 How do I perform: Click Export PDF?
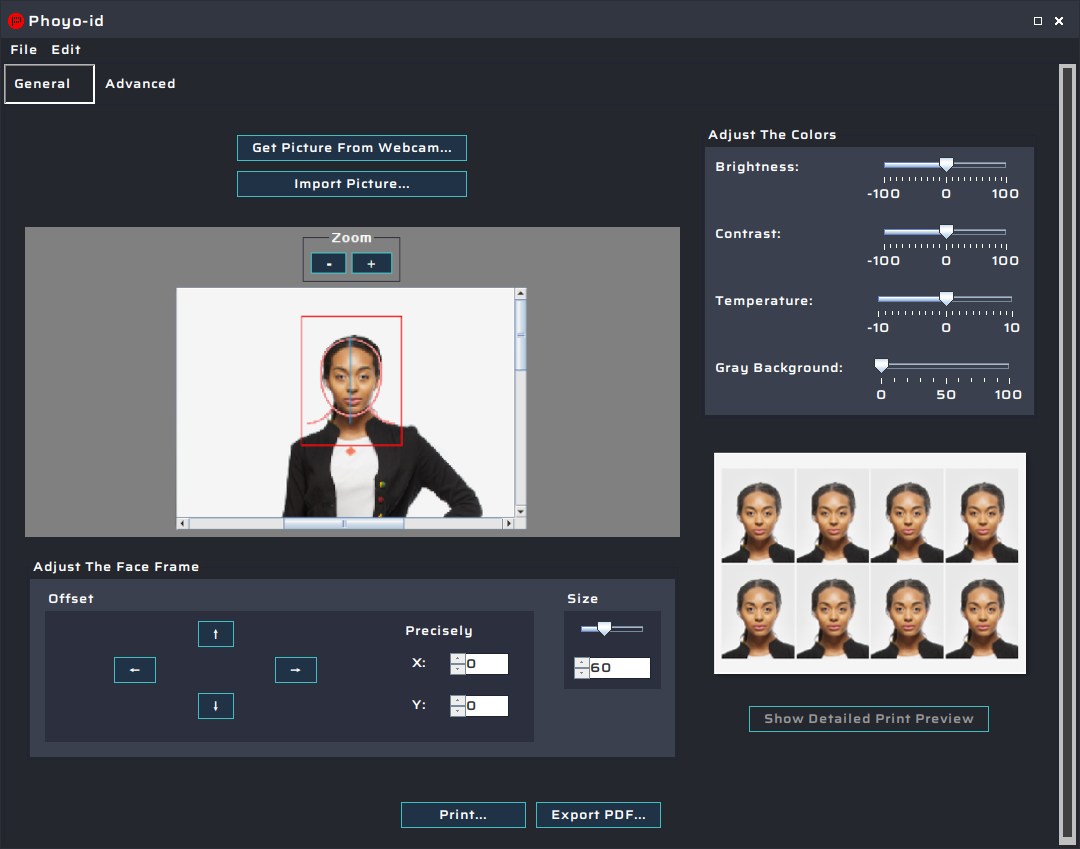point(598,814)
